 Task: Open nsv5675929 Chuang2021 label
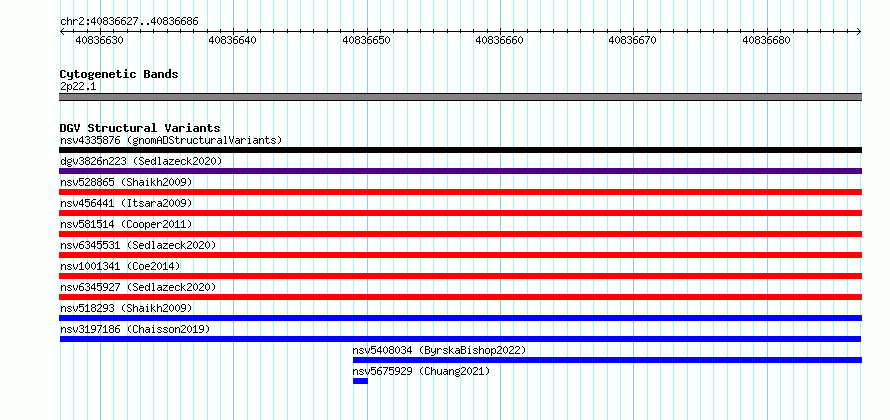[421, 371]
